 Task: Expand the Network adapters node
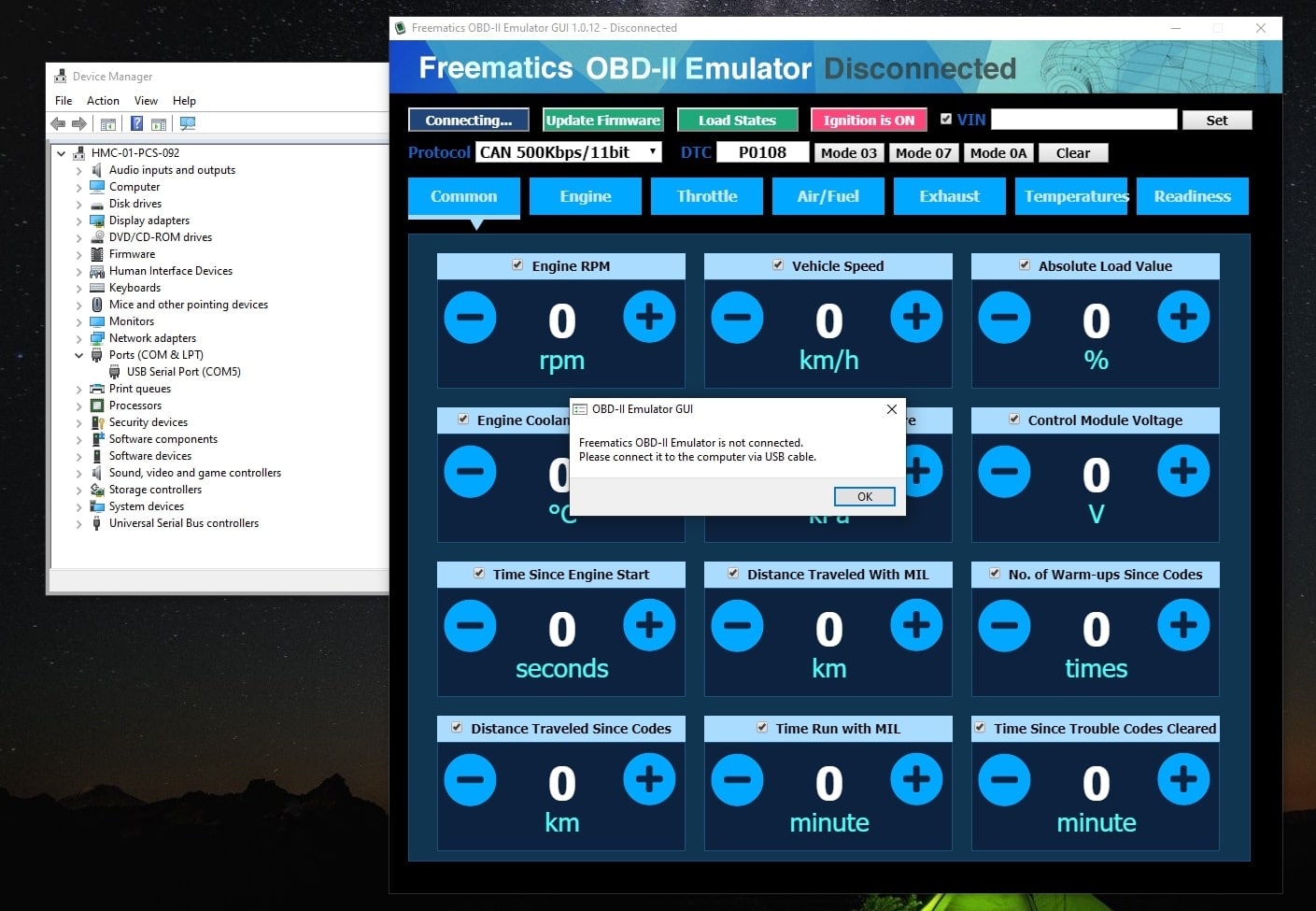pos(79,339)
